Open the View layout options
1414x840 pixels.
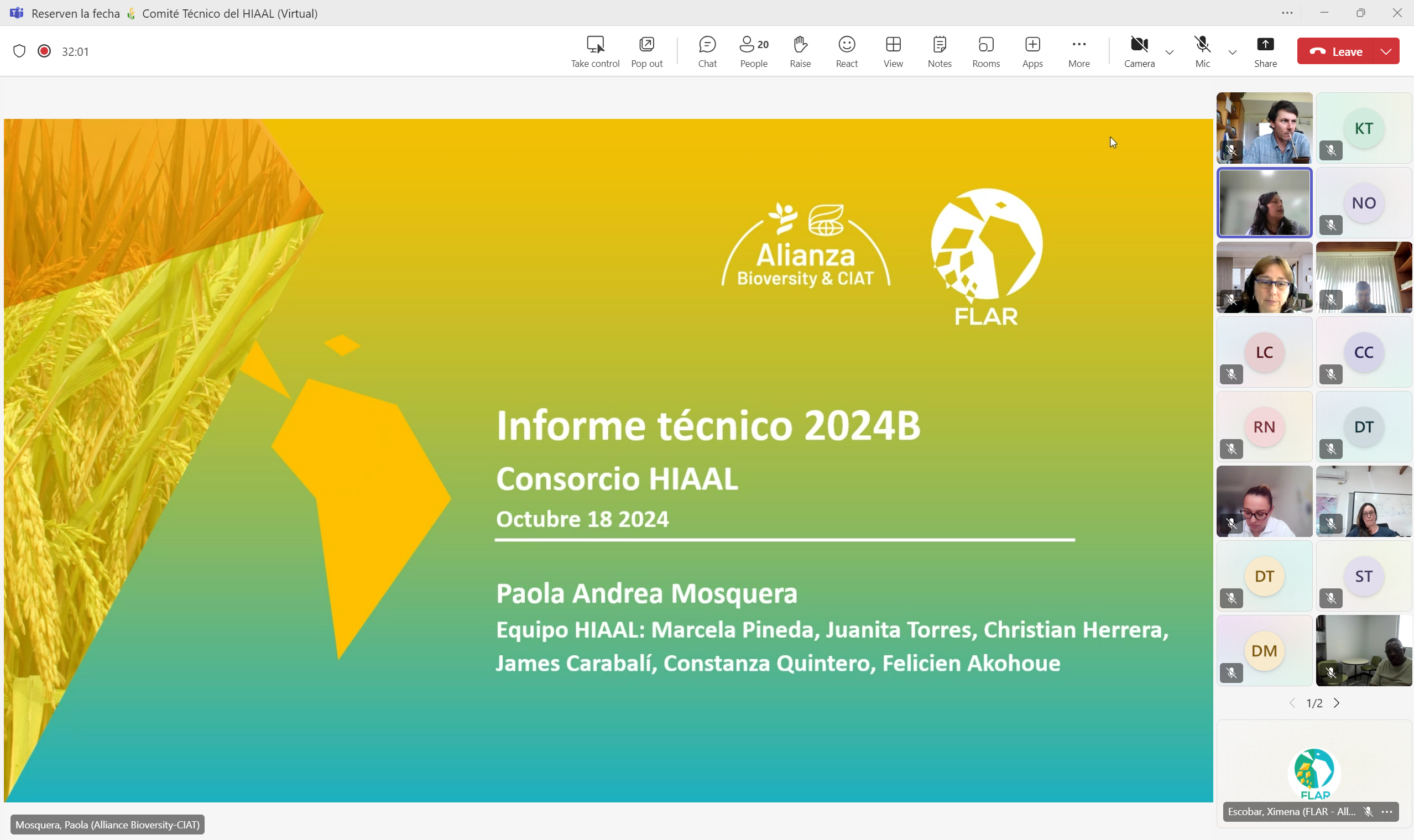893,51
